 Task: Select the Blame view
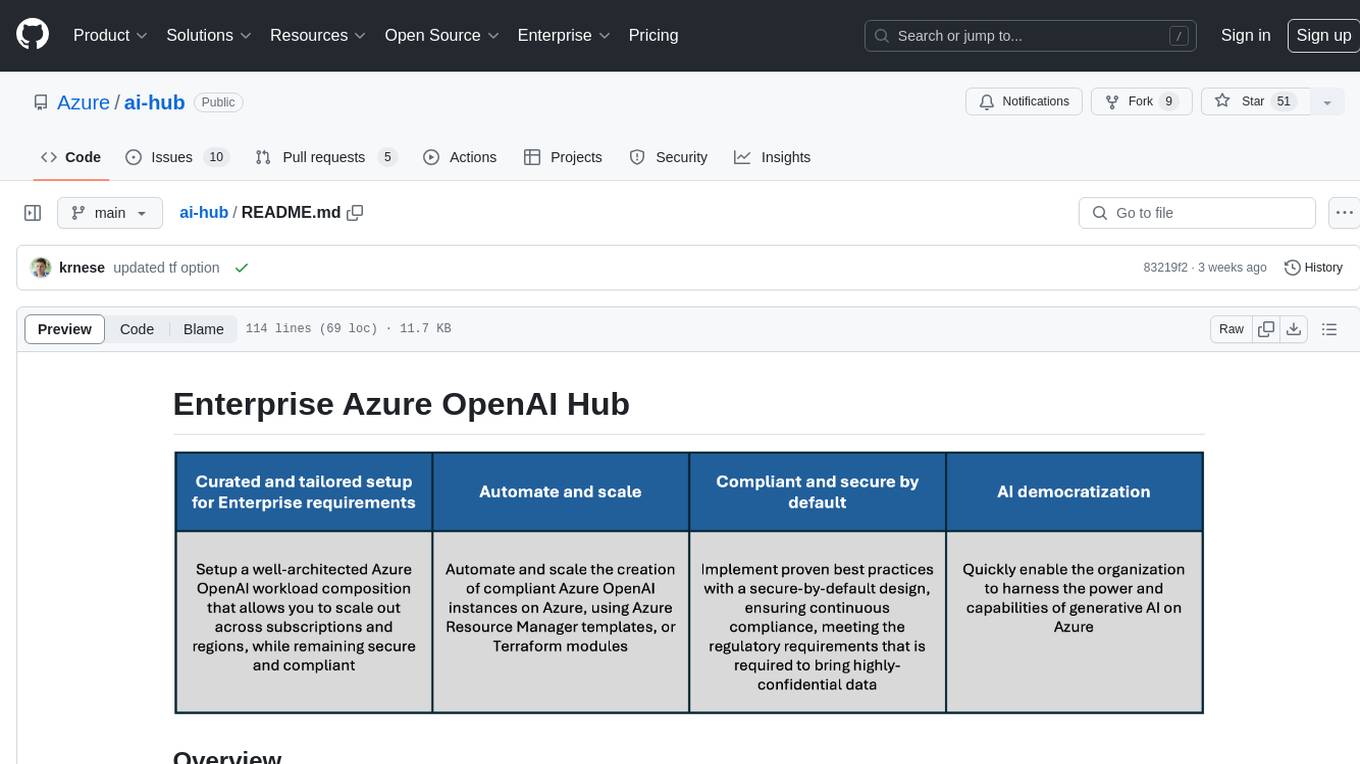pos(203,329)
